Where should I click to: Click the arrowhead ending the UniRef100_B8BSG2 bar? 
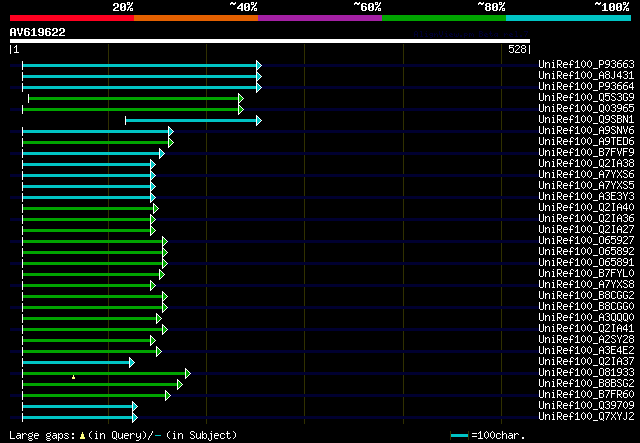pos(180,385)
